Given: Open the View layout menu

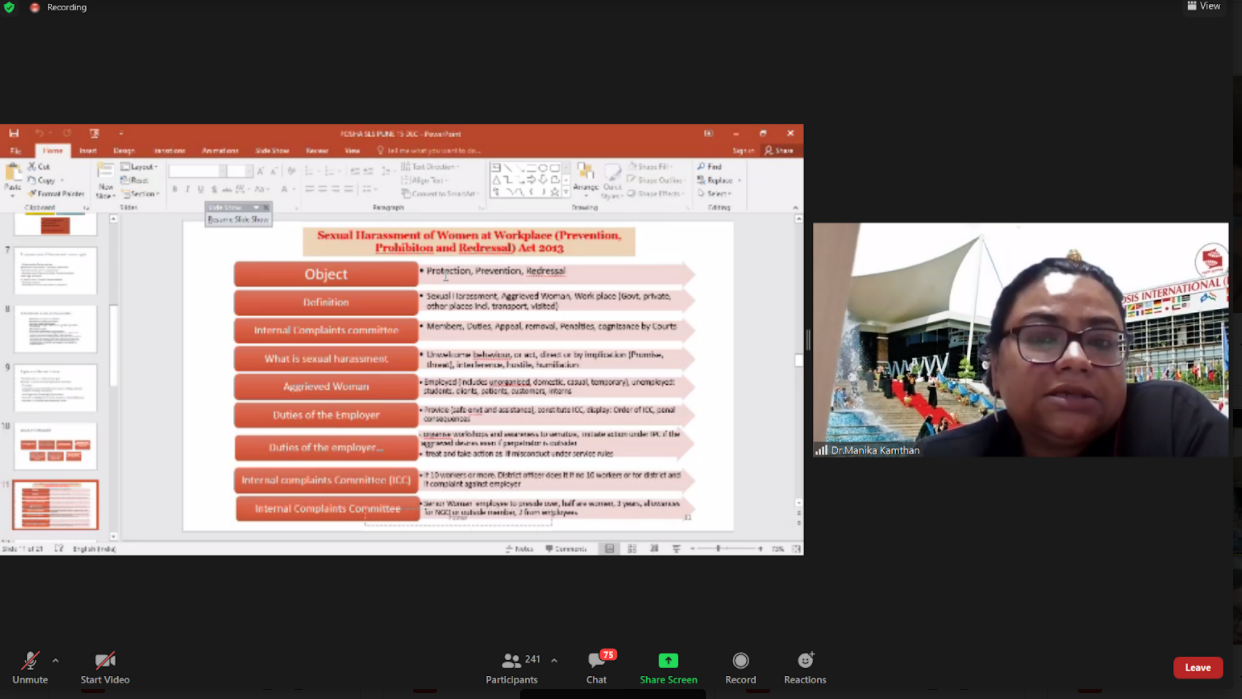Looking at the screenshot, I should [1204, 6].
